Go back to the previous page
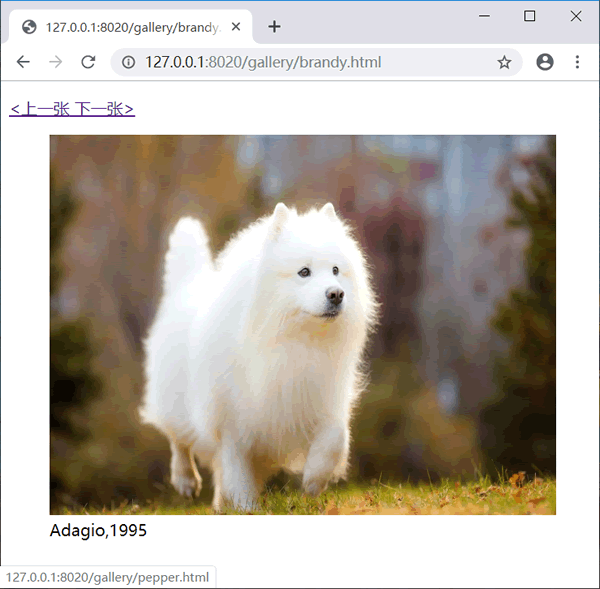Viewport: 600px width, 589px height. click(23, 62)
